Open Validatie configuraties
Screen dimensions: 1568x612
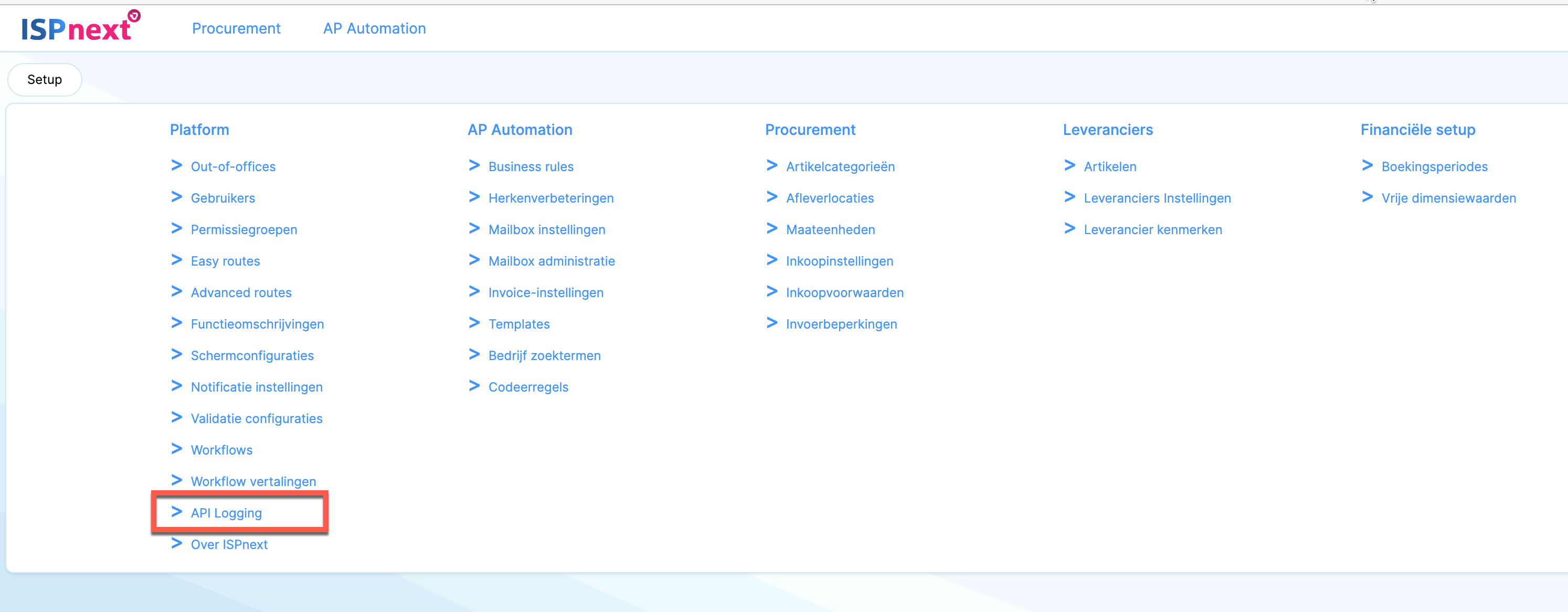pos(257,419)
